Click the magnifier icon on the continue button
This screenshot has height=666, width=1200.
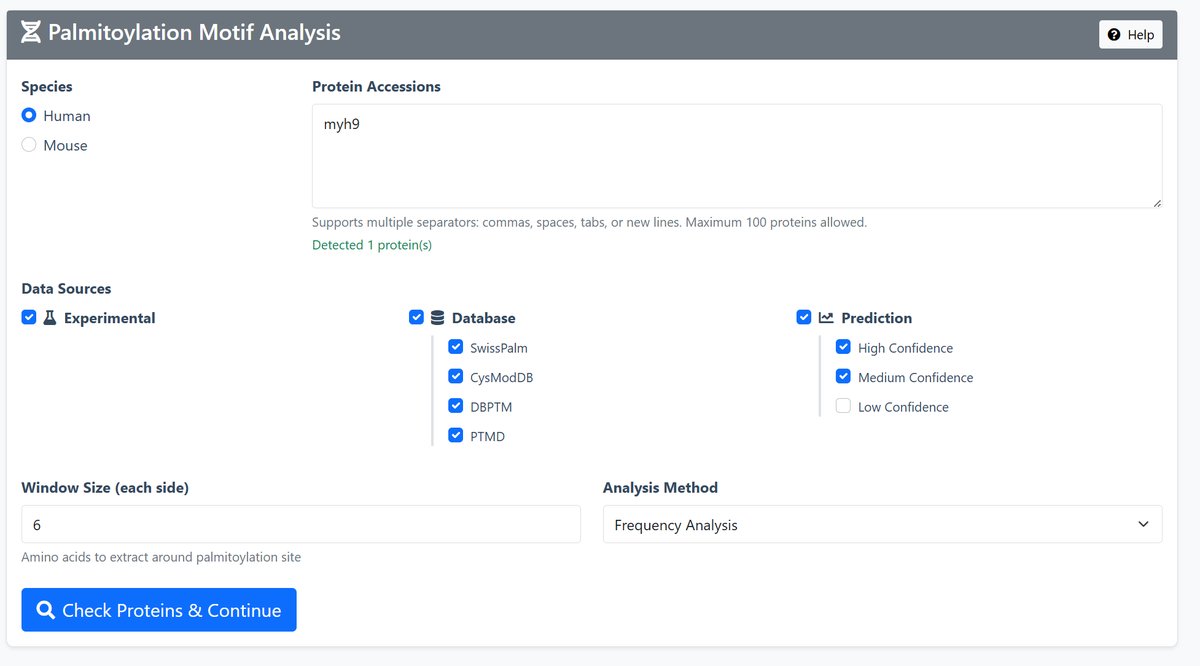pos(44,609)
